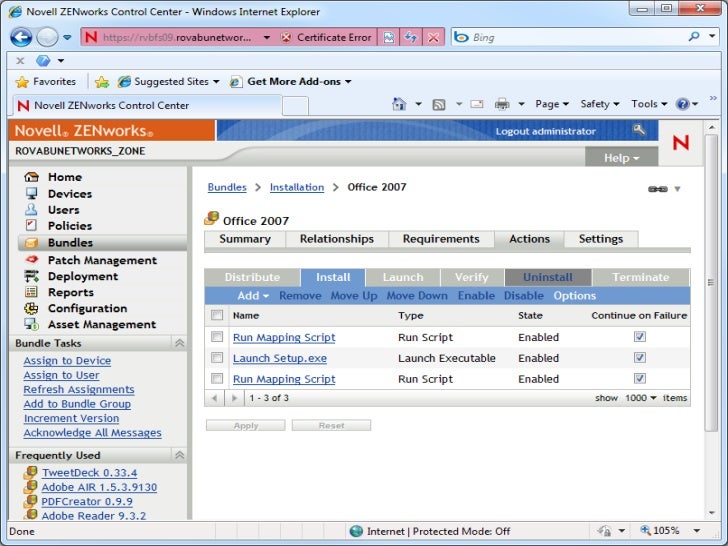Switch to the Relationships tab
The height and width of the screenshot is (546, 728).
point(337,239)
